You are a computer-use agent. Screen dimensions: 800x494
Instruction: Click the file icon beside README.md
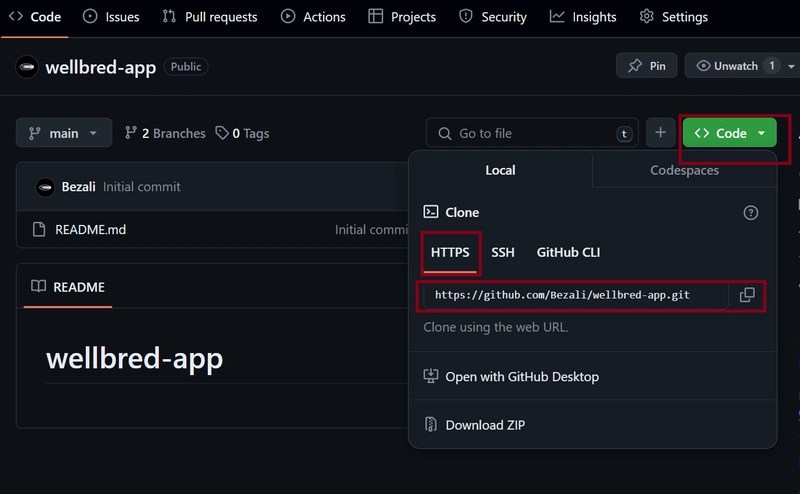[39, 230]
